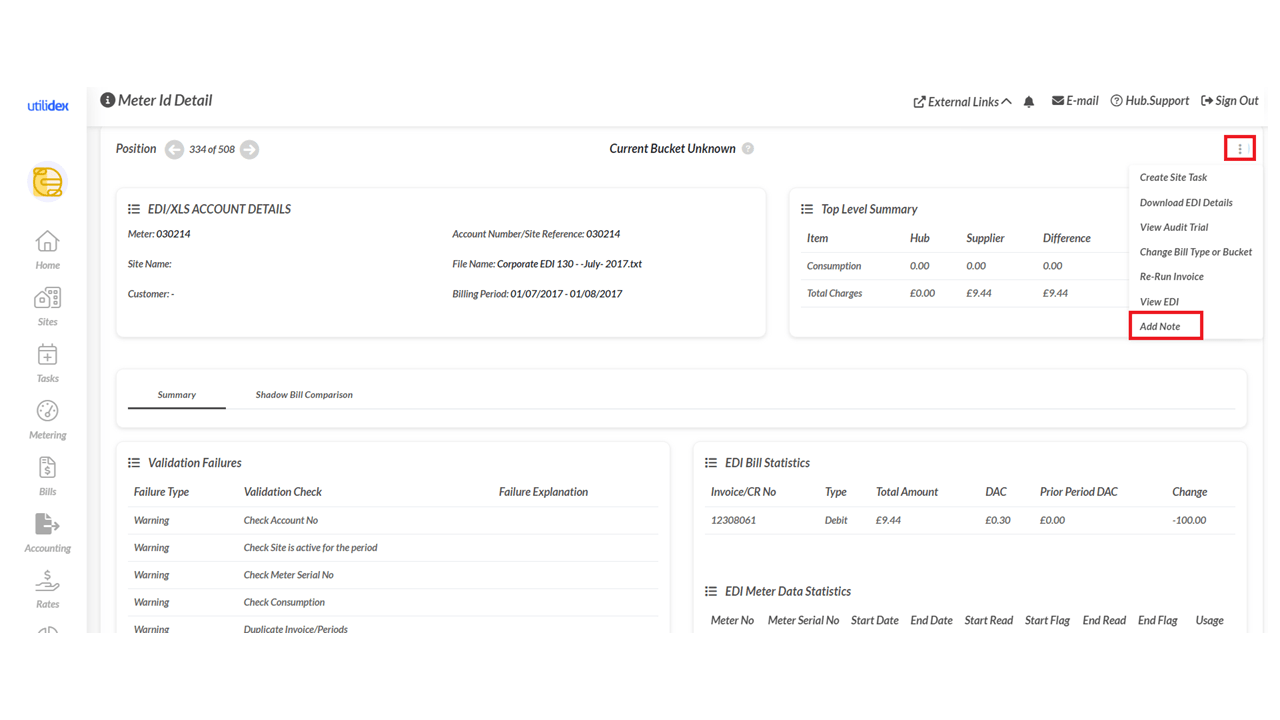Expand the External Links dropdown
The image size is (1280, 720).
point(962,101)
